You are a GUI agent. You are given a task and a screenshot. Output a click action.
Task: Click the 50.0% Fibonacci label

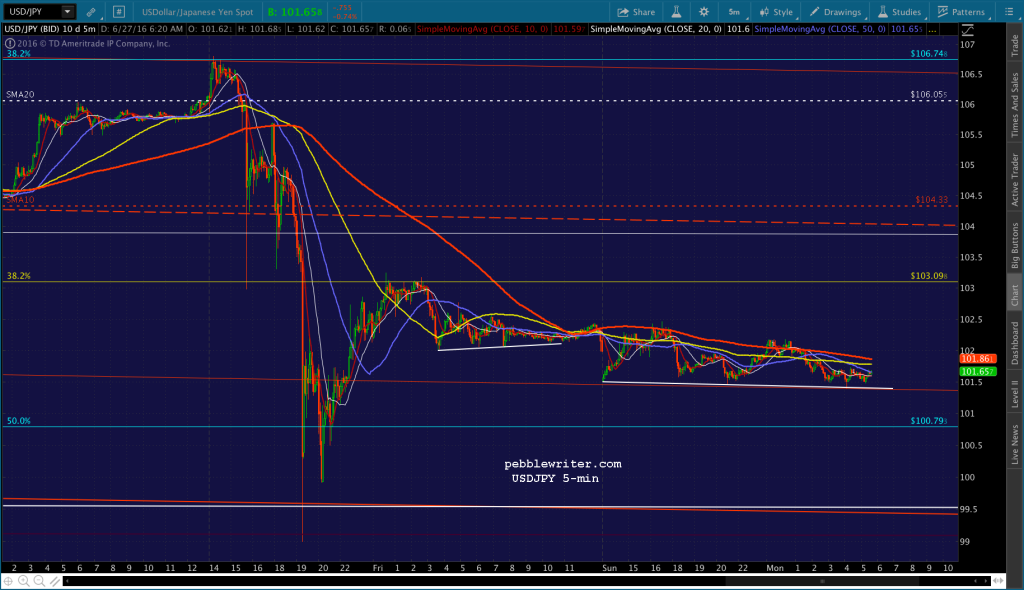(x=18, y=421)
